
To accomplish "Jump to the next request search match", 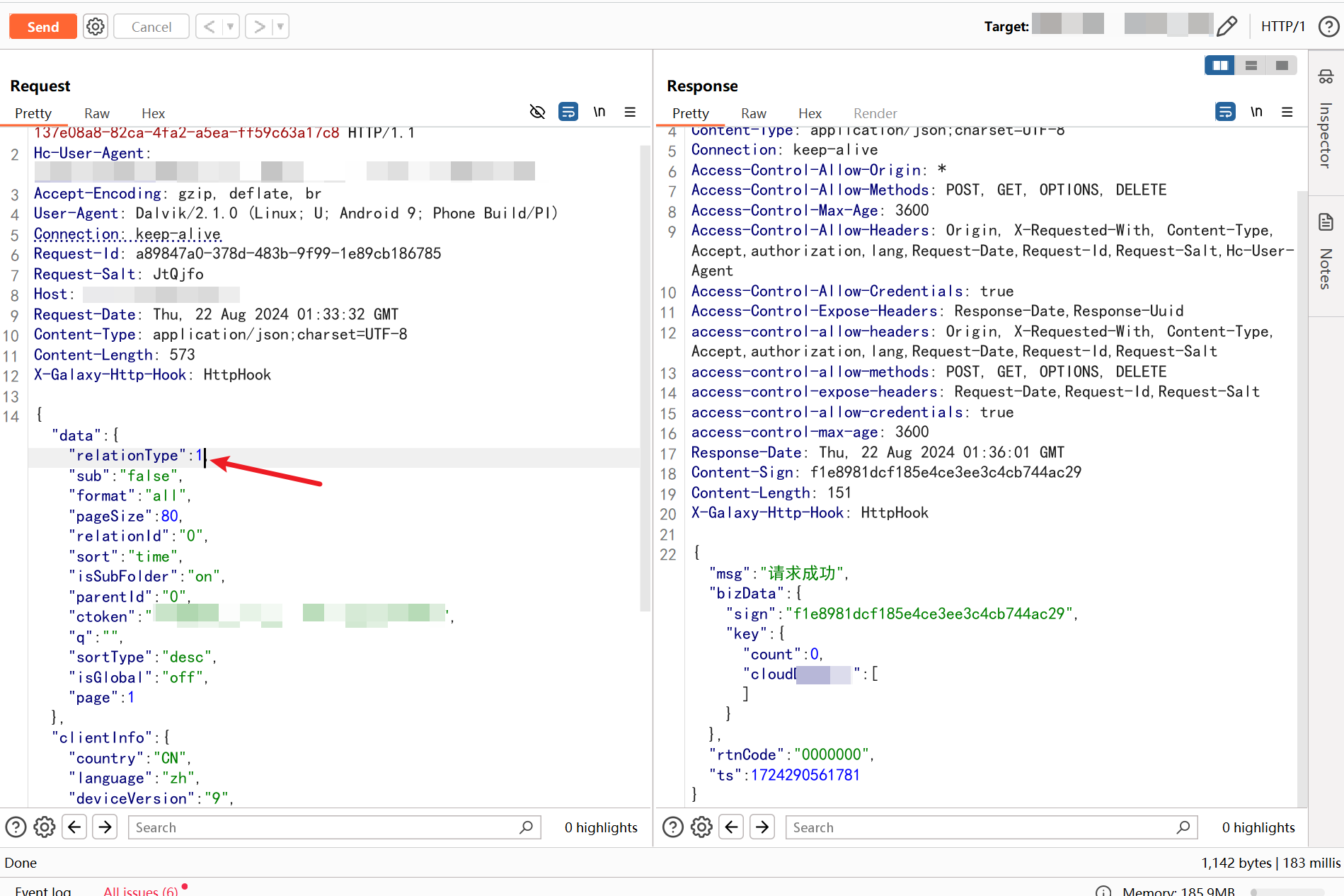I will 105,827.
